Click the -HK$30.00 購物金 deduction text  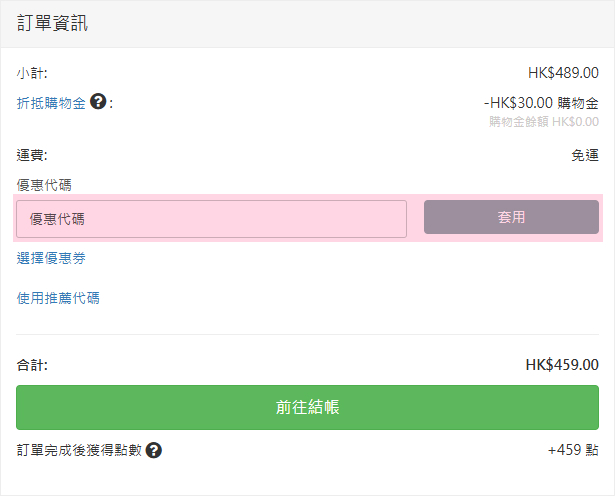pos(541,102)
